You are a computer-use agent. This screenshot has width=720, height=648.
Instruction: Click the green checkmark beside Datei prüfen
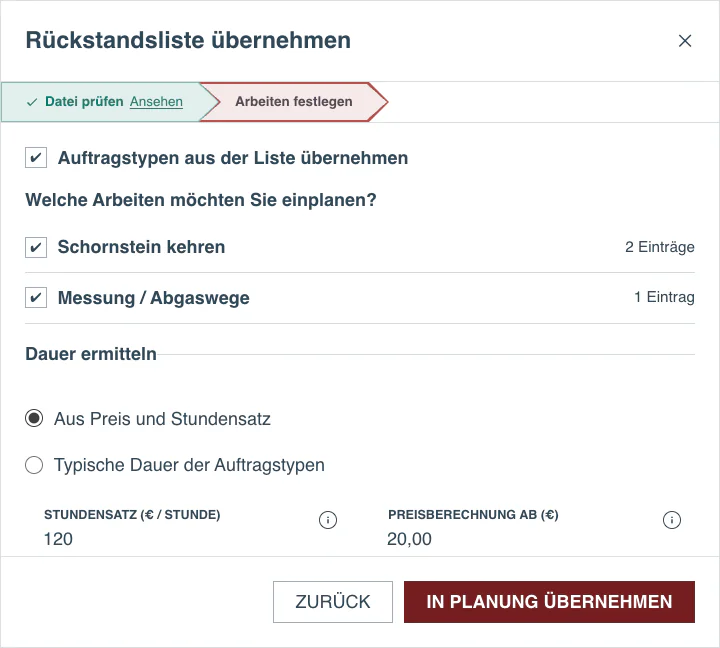click(x=32, y=102)
